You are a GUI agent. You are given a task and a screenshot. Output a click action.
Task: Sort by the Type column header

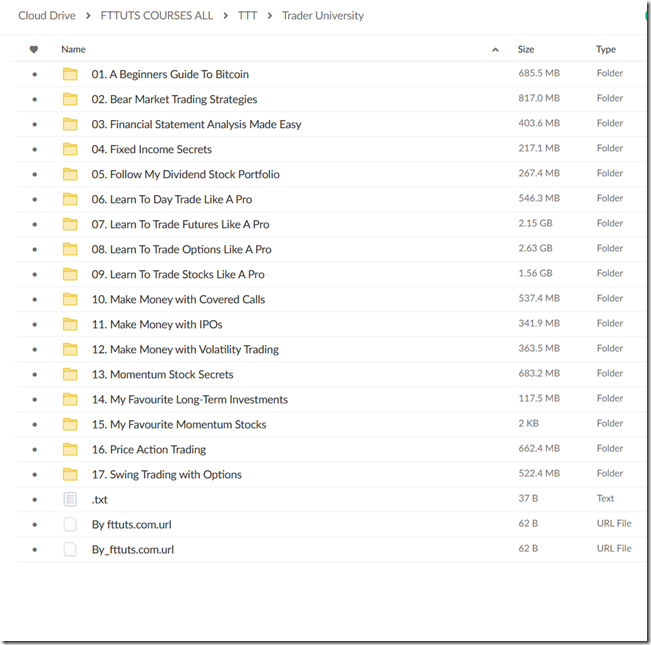606,50
